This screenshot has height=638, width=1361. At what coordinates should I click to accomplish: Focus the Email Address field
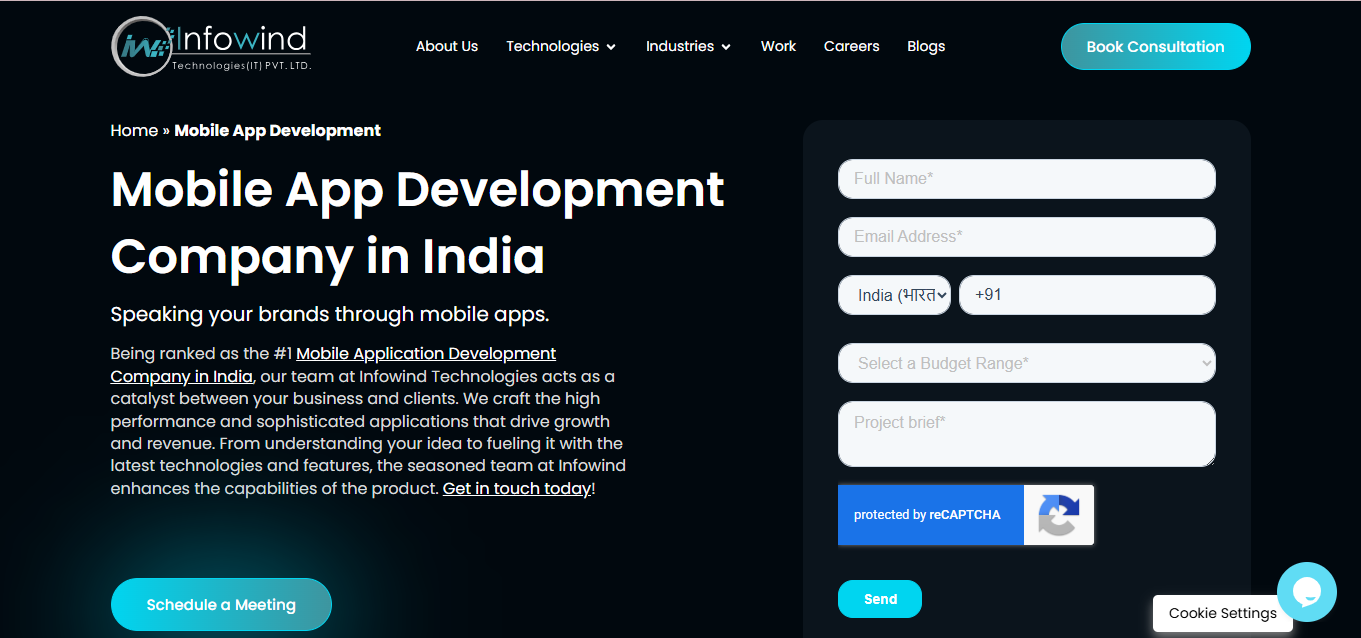(1026, 237)
